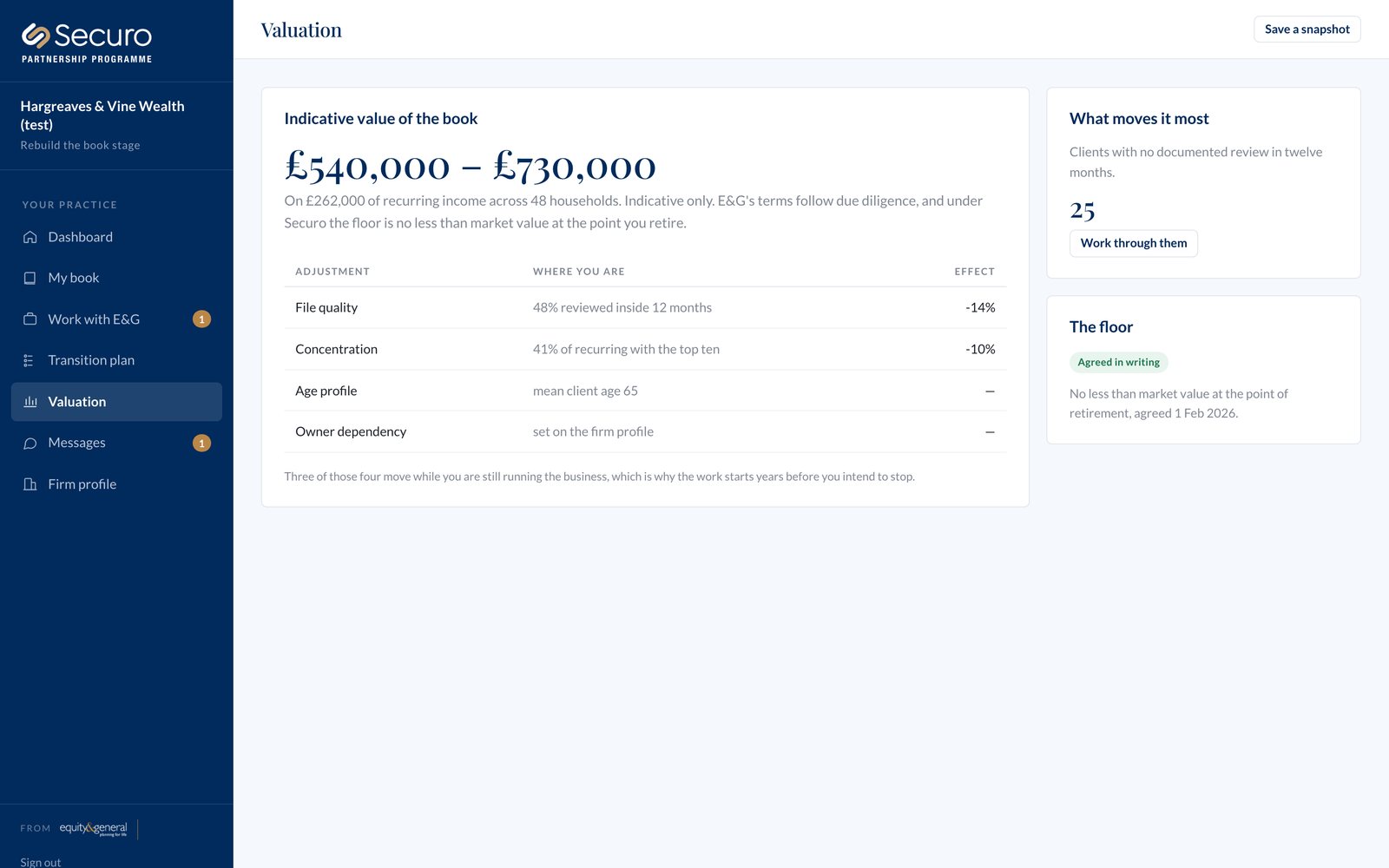Click the My book icon
This screenshot has width=1389, height=868.
tap(30, 278)
